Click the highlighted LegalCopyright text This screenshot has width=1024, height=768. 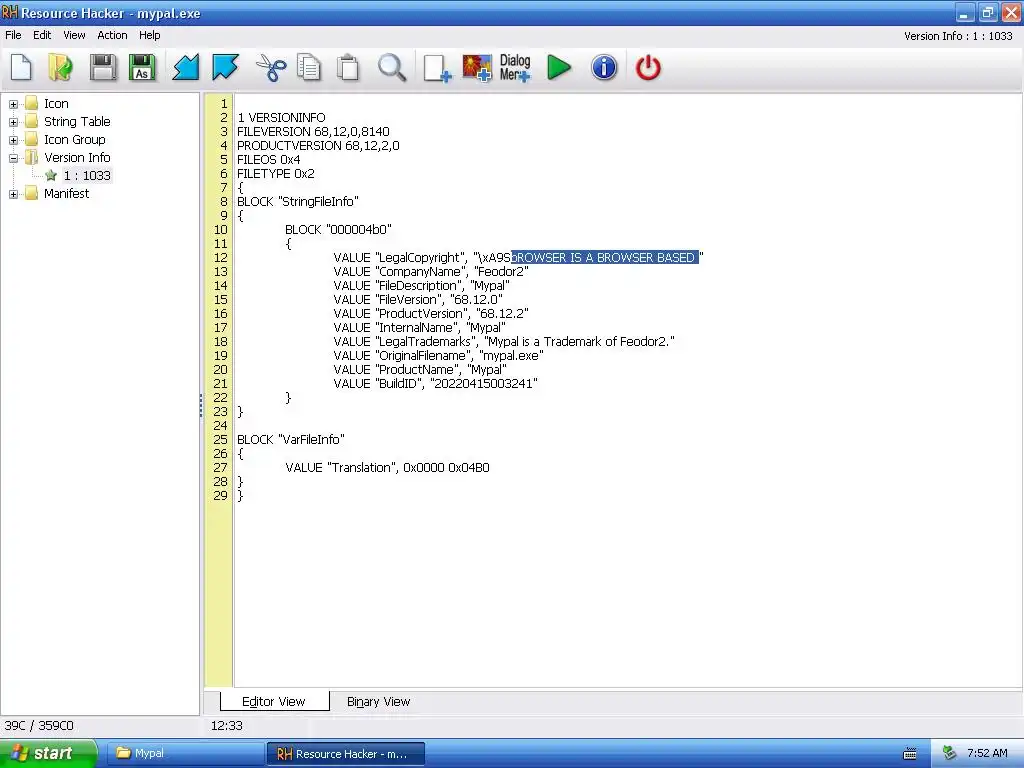[605, 257]
